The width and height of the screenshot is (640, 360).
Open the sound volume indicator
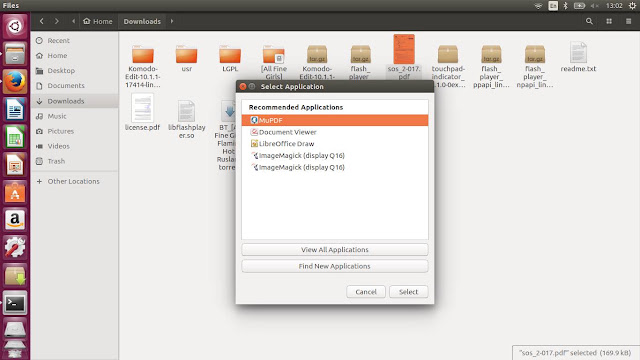pos(594,6)
